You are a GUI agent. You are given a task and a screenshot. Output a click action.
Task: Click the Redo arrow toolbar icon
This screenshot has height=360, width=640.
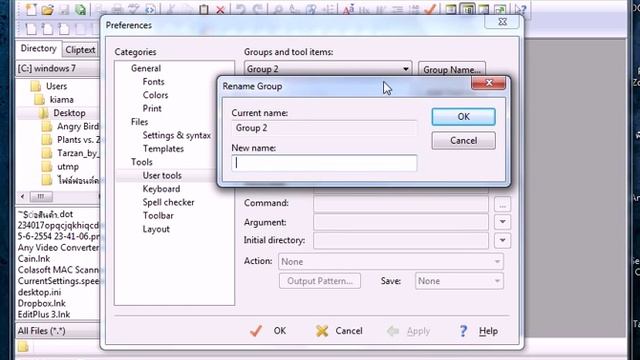257,9
